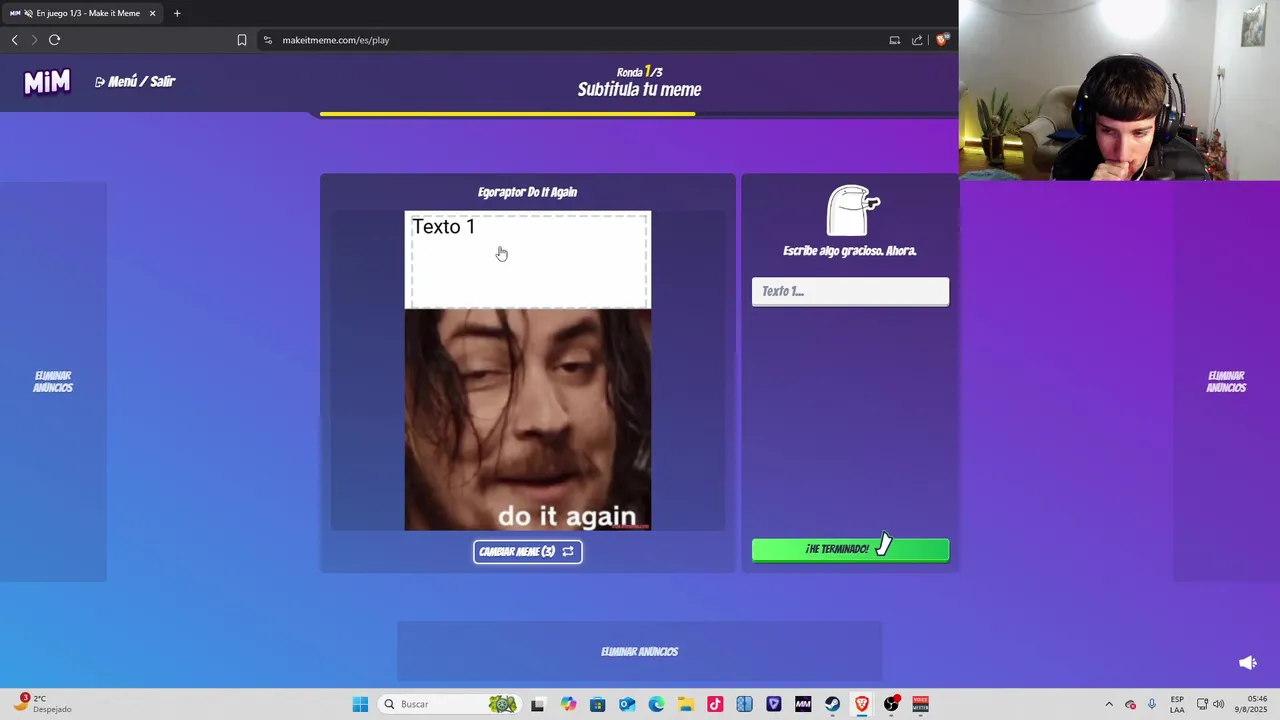Open the Menú / Salir option
The image size is (1280, 720).
pos(135,82)
